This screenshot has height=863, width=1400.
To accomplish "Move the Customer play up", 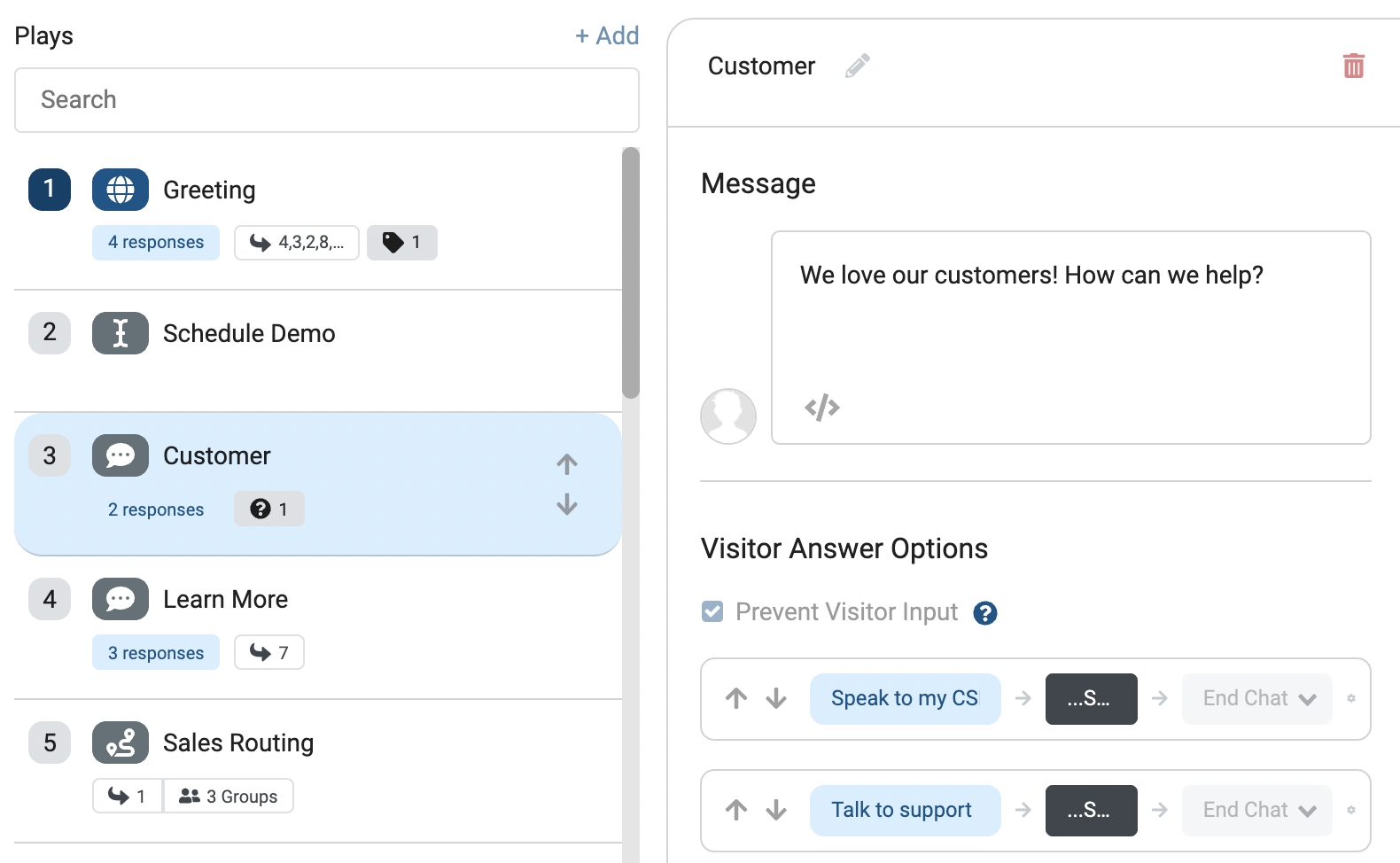I will pyautogui.click(x=566, y=463).
